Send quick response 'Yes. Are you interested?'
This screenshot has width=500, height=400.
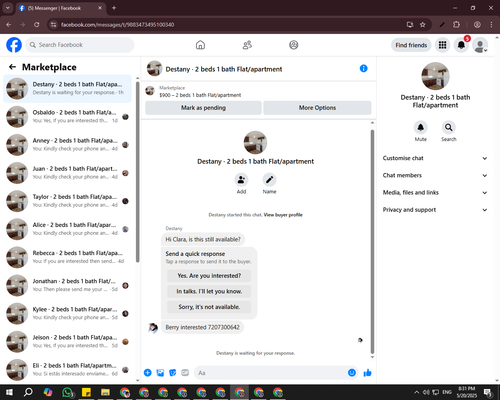[x=209, y=276]
